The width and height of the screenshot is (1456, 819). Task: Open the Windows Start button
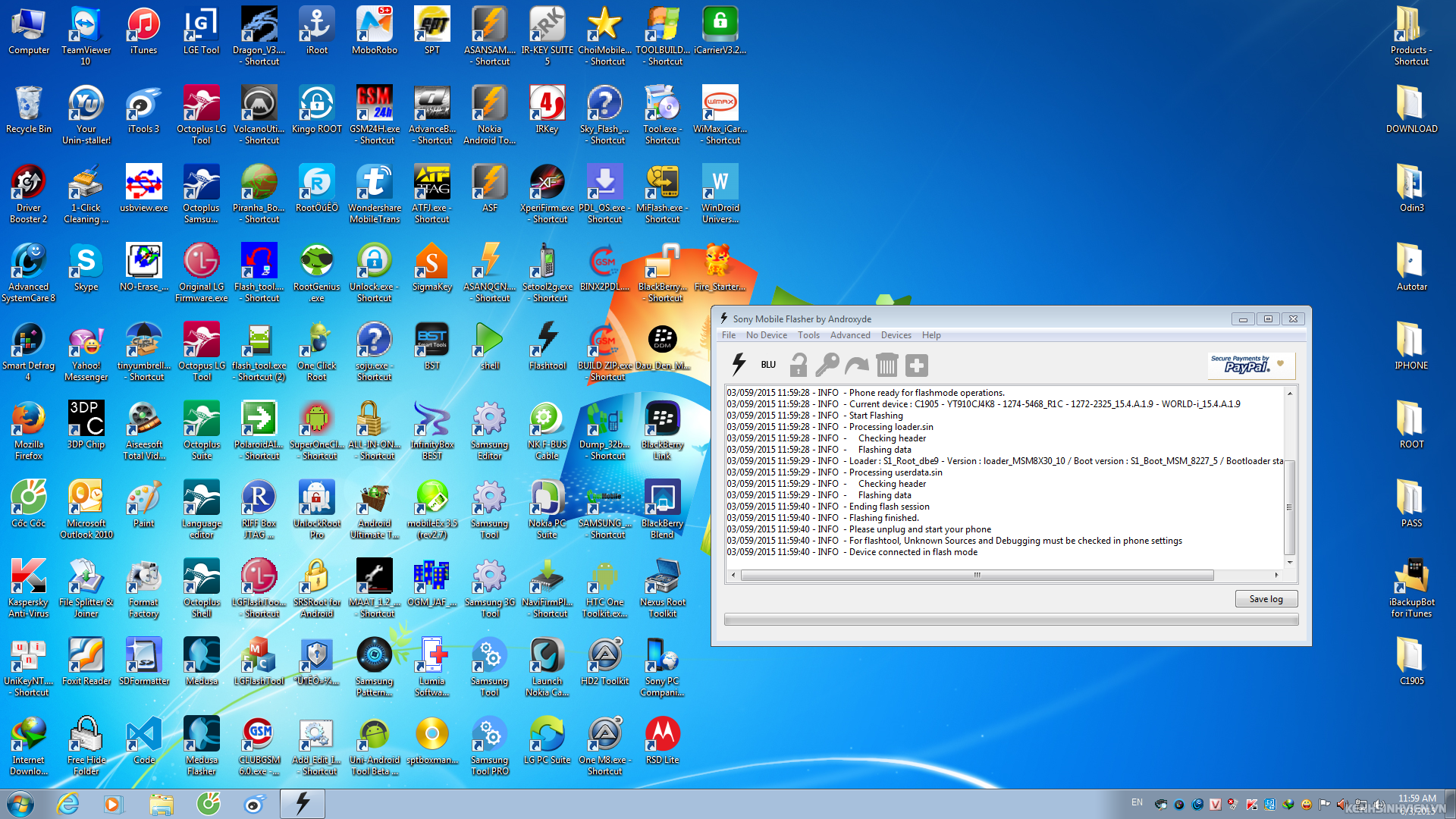(20, 804)
